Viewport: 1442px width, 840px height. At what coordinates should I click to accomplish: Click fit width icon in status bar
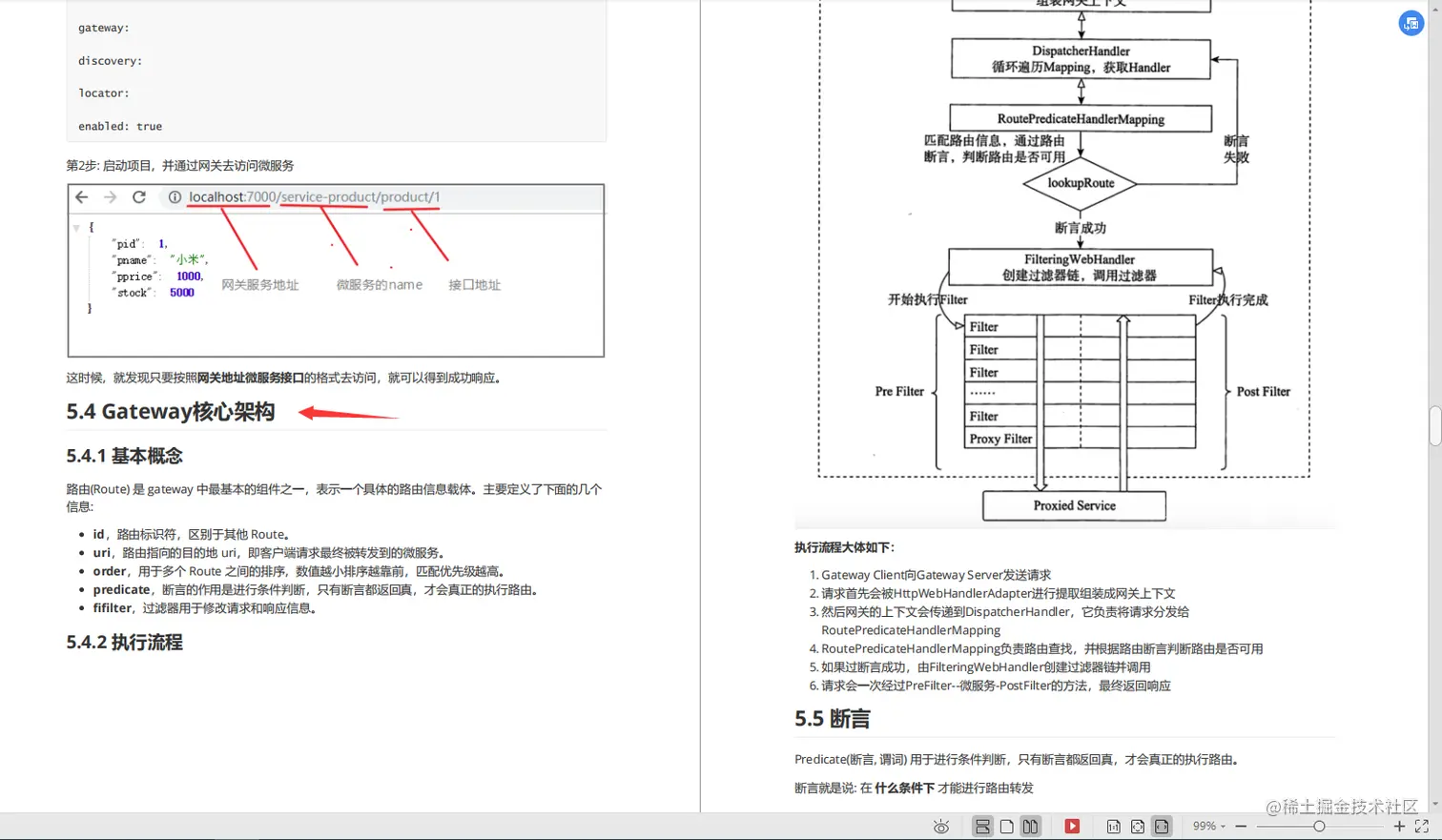1162,827
